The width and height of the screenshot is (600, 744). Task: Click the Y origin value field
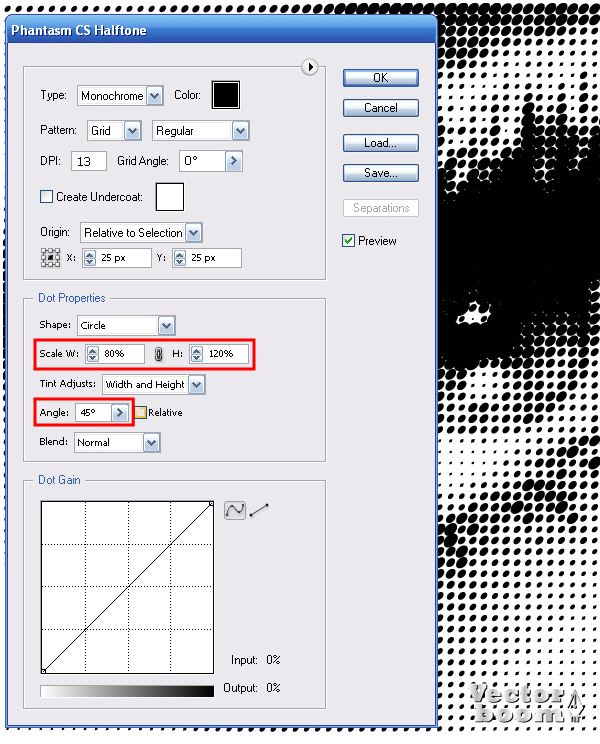(212, 258)
